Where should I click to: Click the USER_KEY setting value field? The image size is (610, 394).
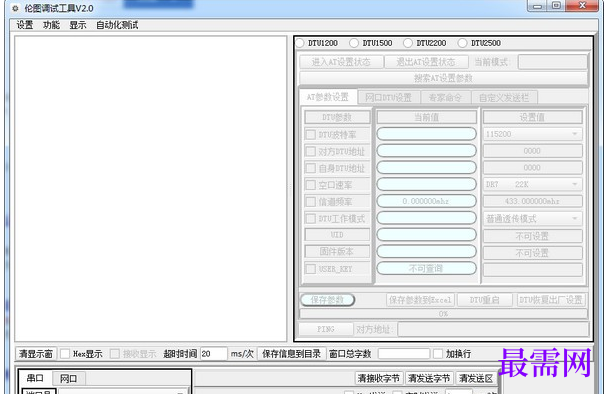tap(533, 269)
